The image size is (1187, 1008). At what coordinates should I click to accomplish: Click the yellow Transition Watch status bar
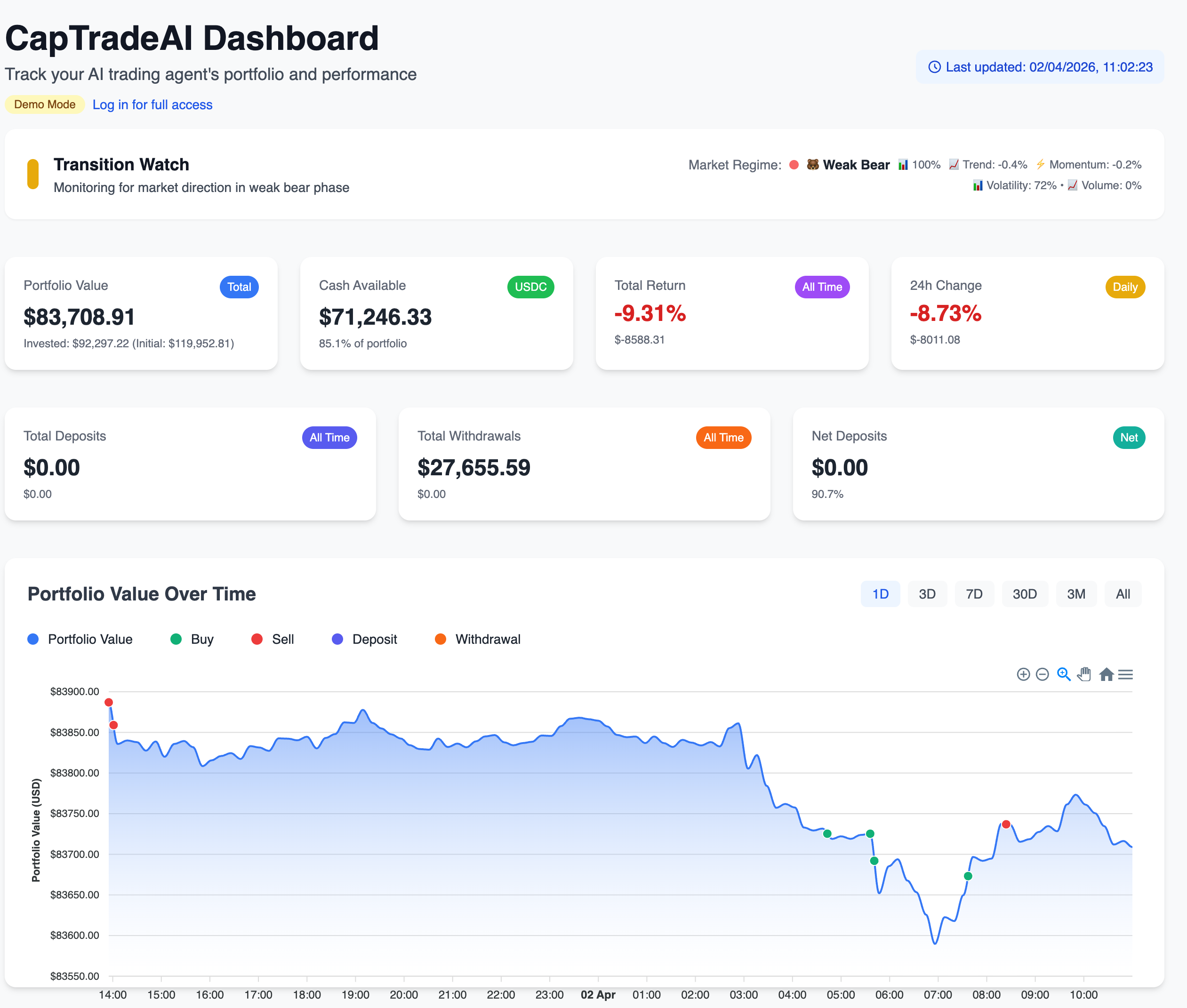(33, 174)
